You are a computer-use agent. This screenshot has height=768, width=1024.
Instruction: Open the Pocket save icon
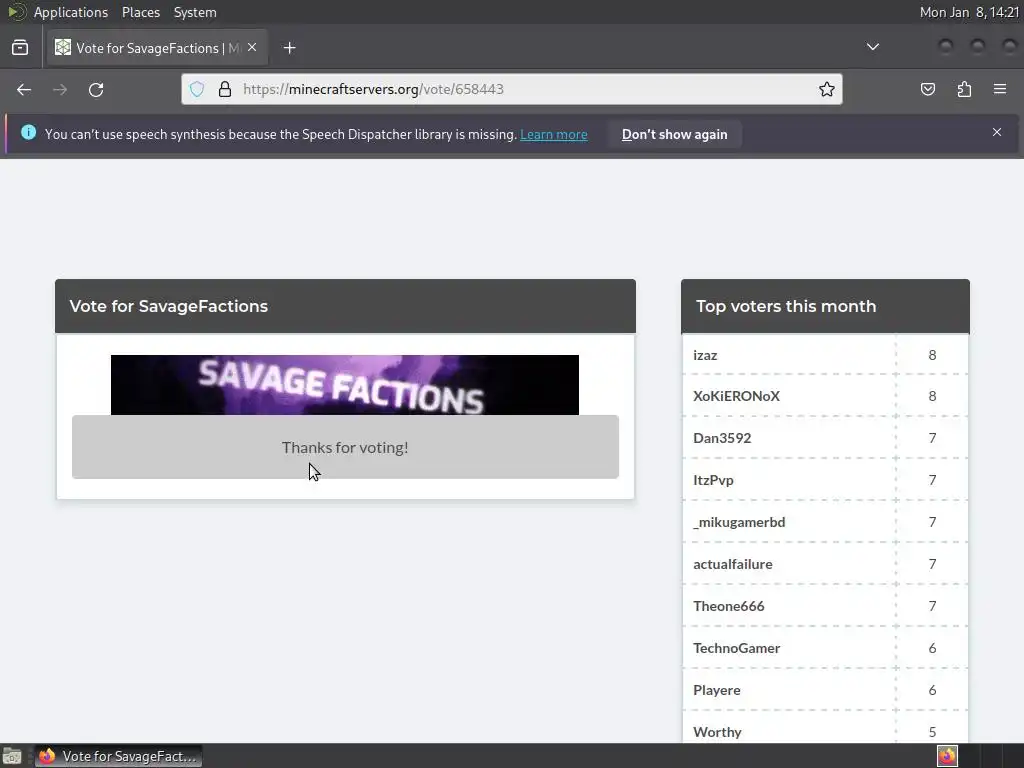click(927, 89)
